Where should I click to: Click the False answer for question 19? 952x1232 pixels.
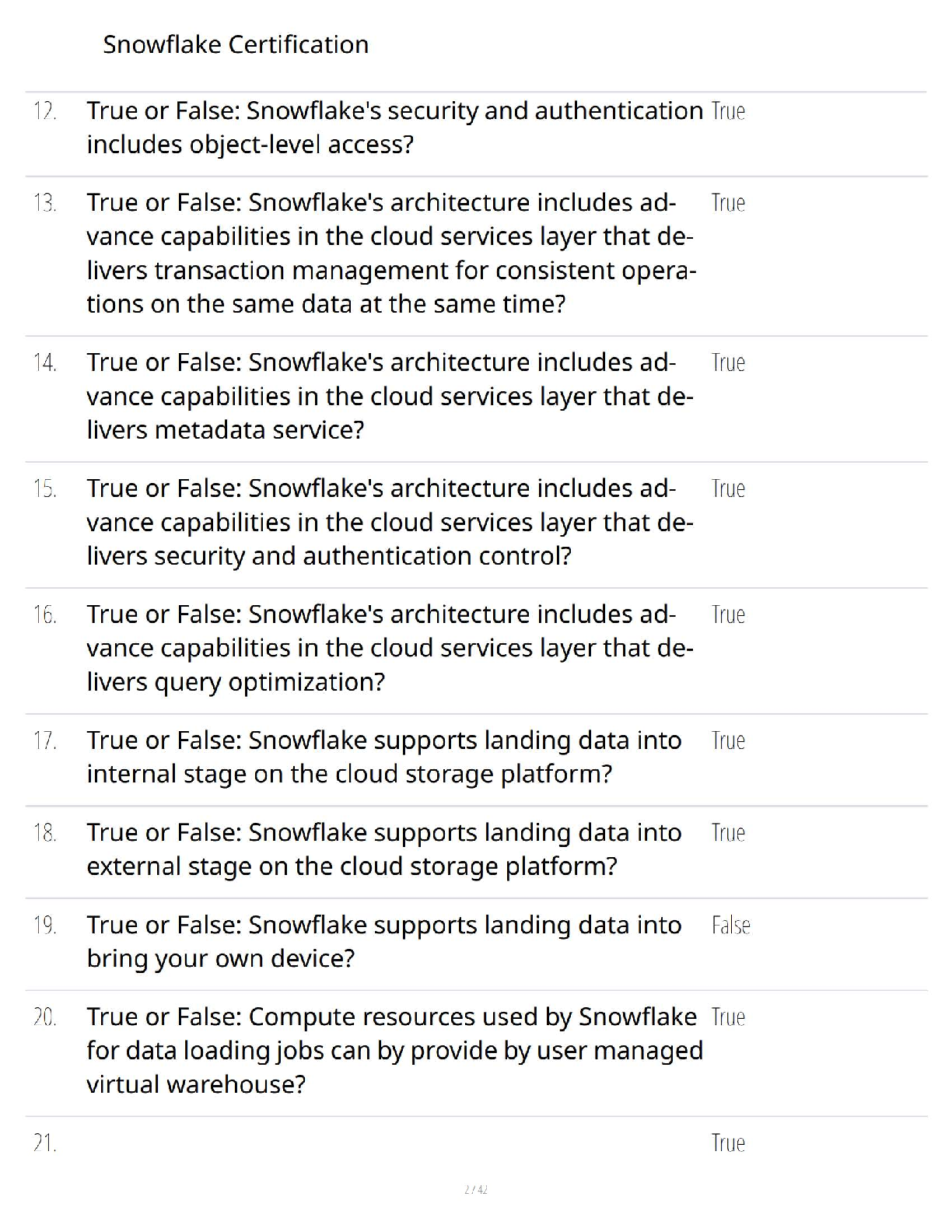pos(730,925)
